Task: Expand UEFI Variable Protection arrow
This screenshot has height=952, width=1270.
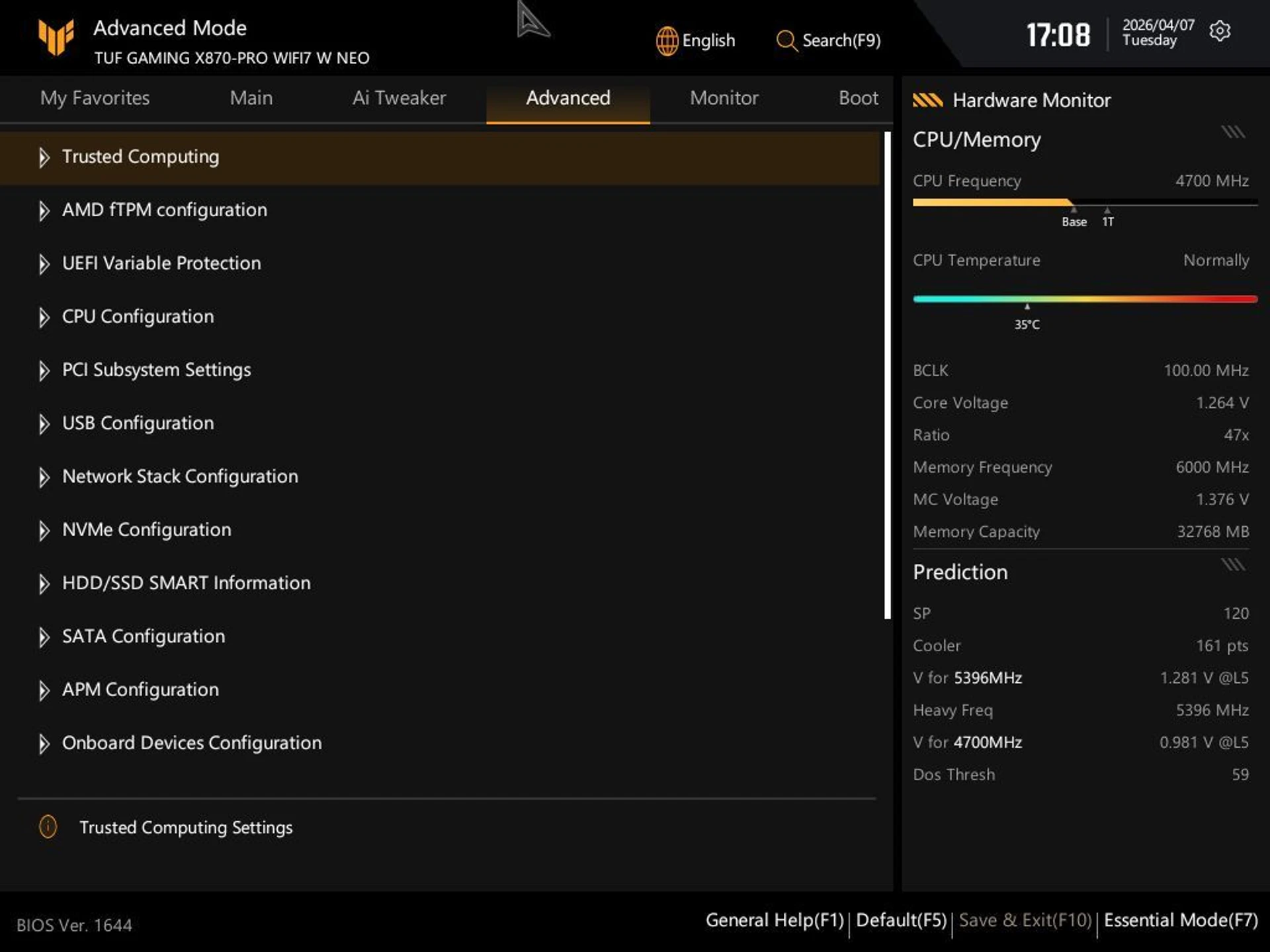Action: 44,264
